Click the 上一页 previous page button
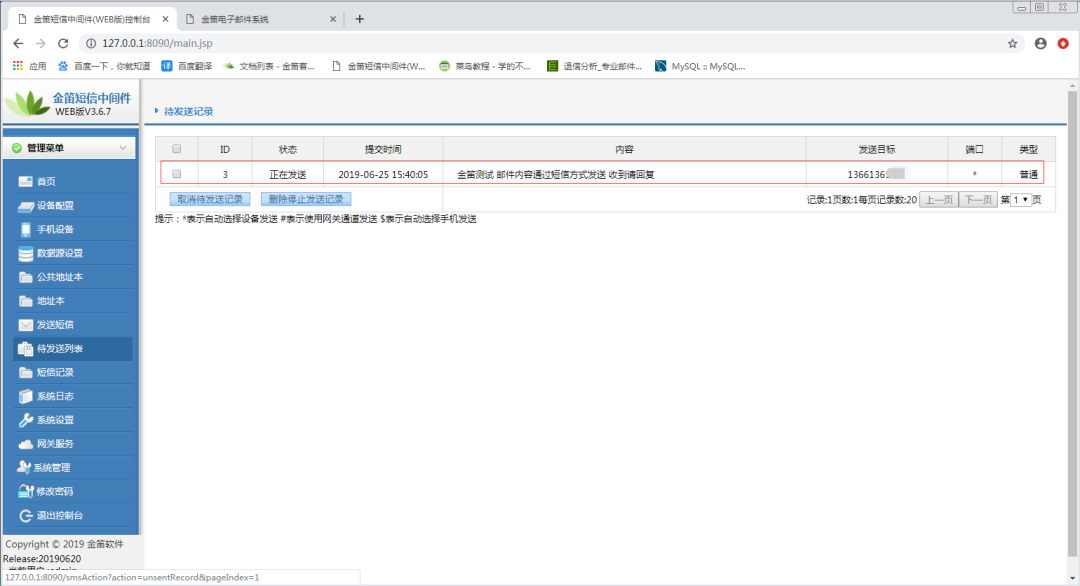 [x=939, y=200]
